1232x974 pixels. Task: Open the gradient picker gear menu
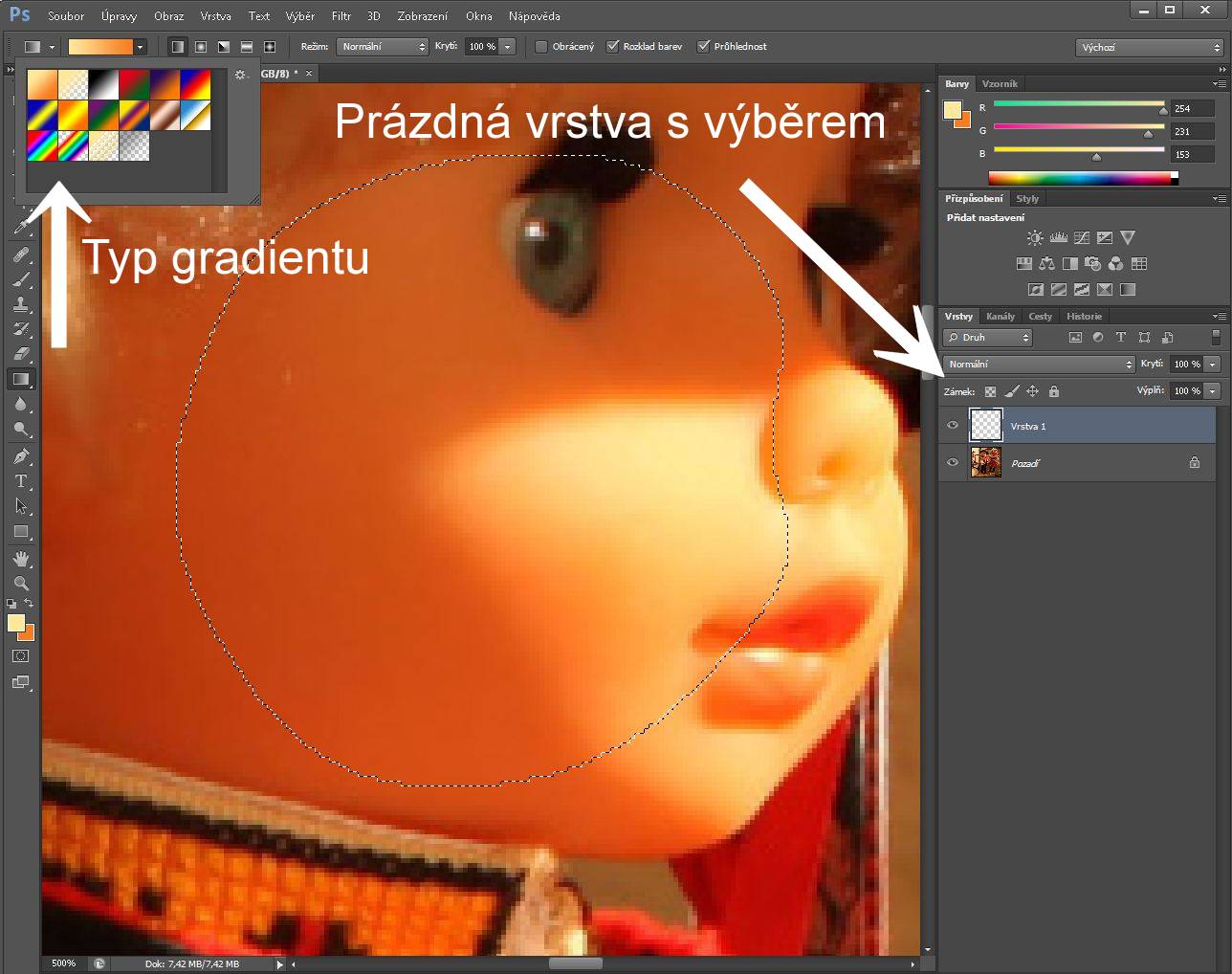(240, 75)
